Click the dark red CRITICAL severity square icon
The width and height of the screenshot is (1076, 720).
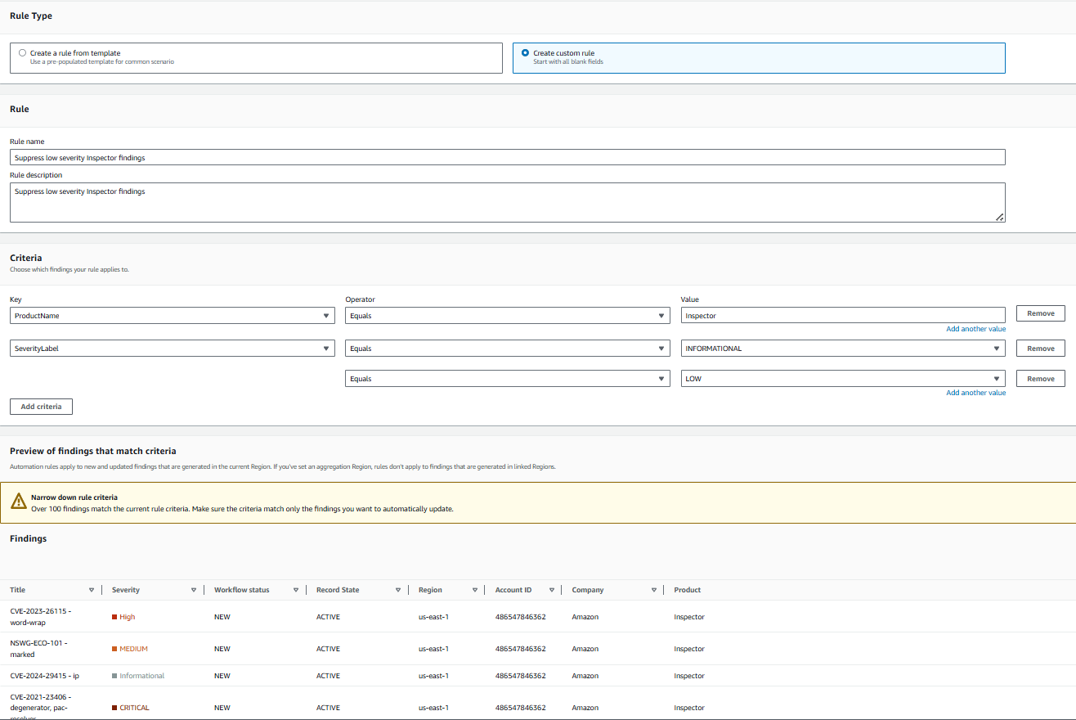[115, 708]
